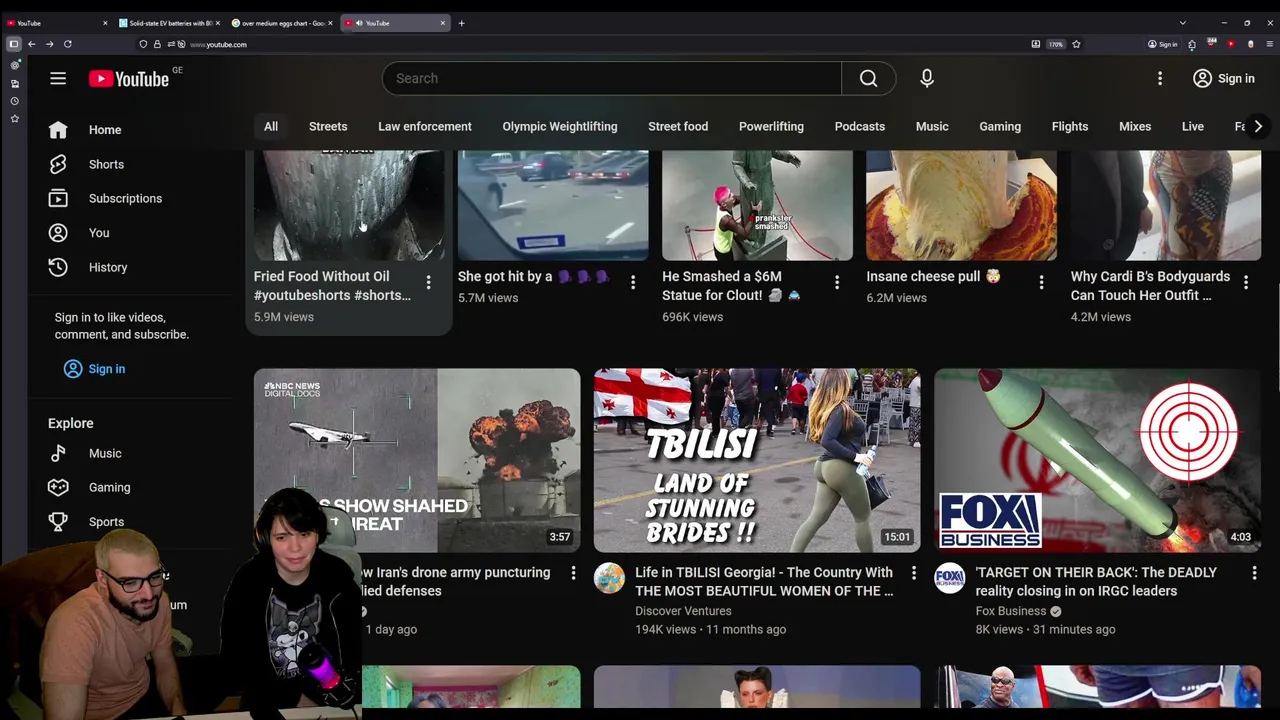
Task: Bookmark this page with star icon
Action: pyautogui.click(x=1076, y=44)
